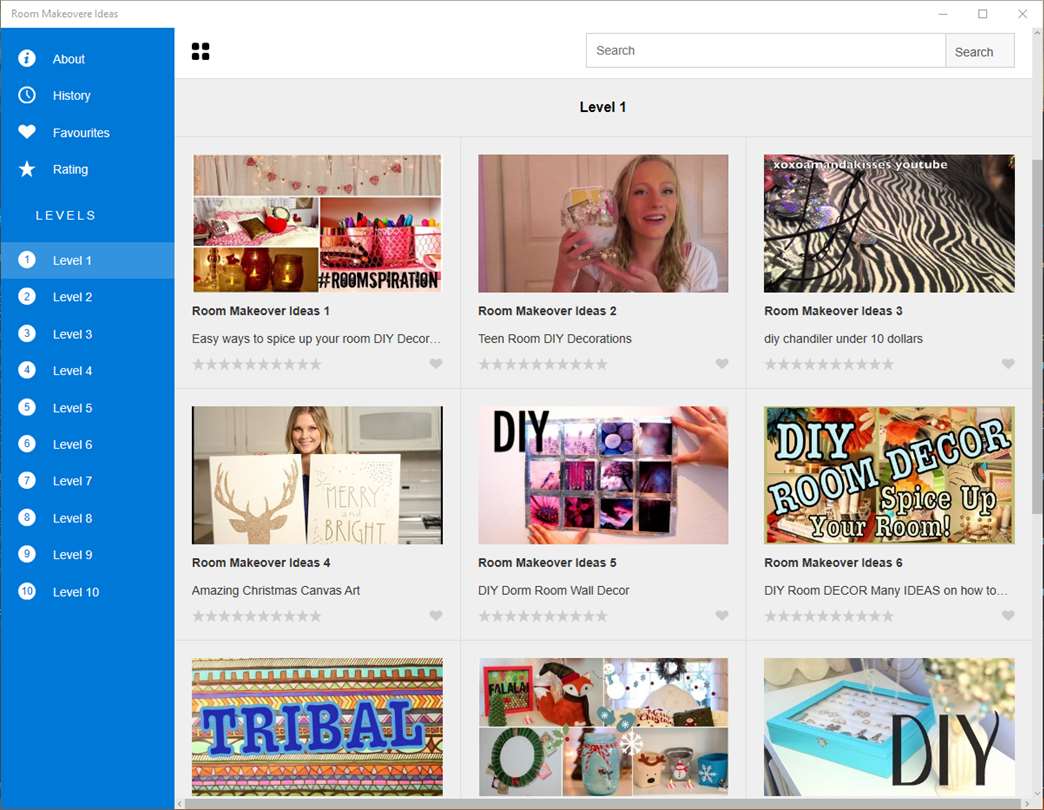Click the Search button

coord(979,51)
